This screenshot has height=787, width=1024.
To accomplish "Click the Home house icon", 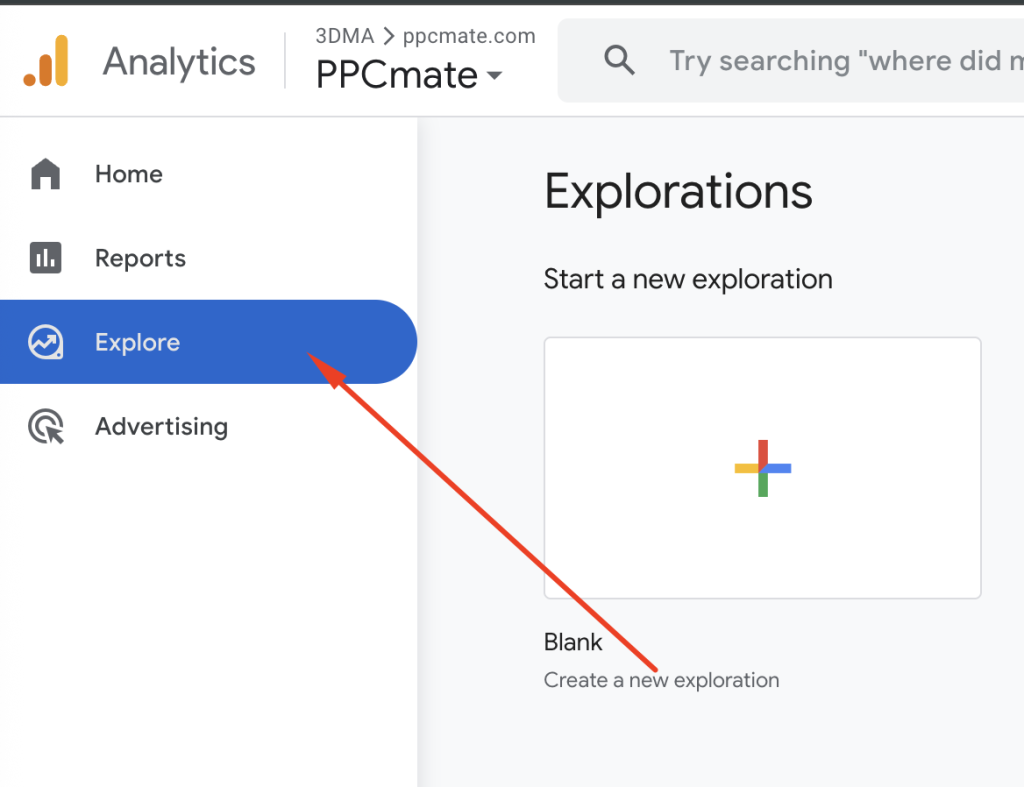I will (46, 174).
